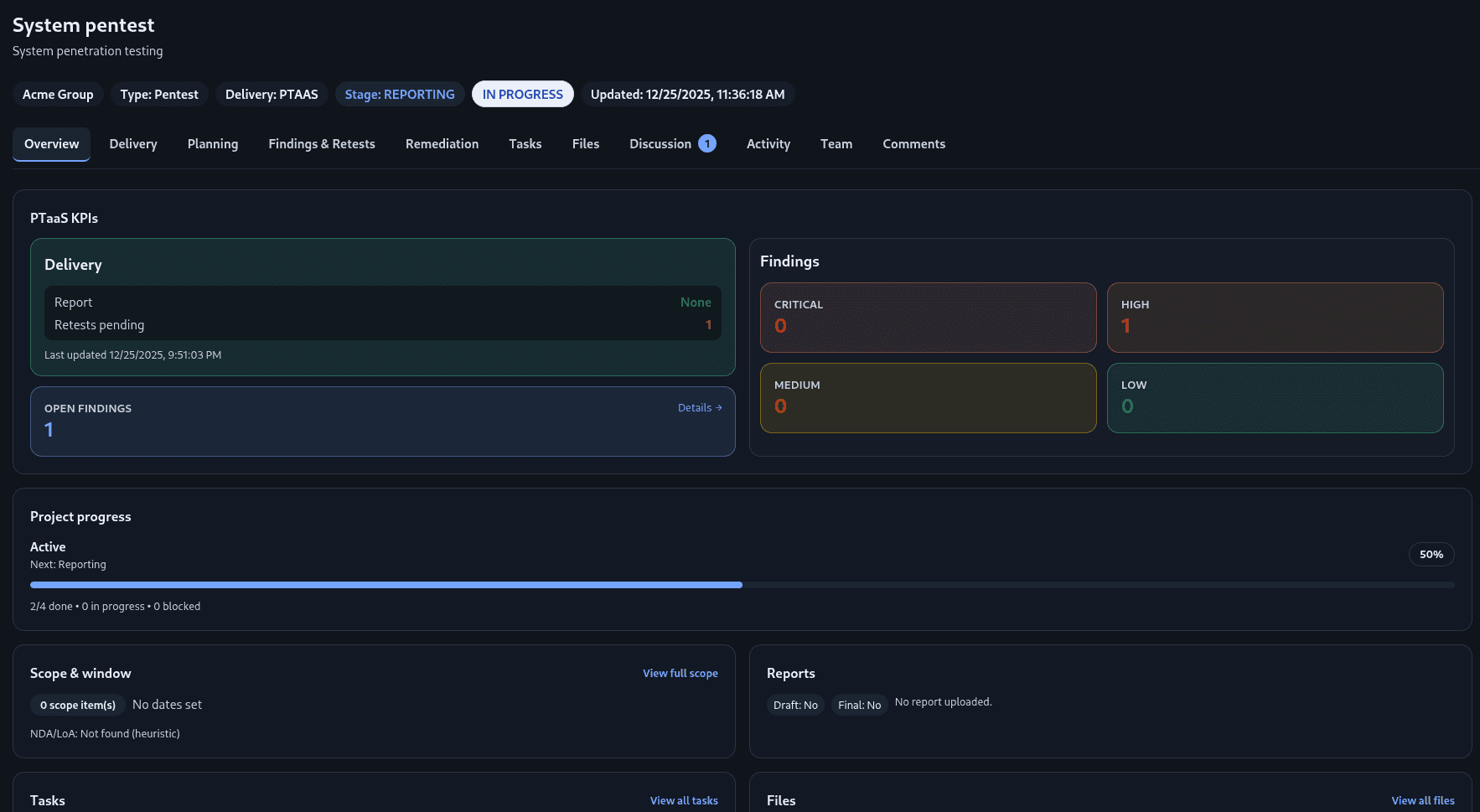Open the Planning tab
The width and height of the screenshot is (1480, 812).
click(212, 143)
